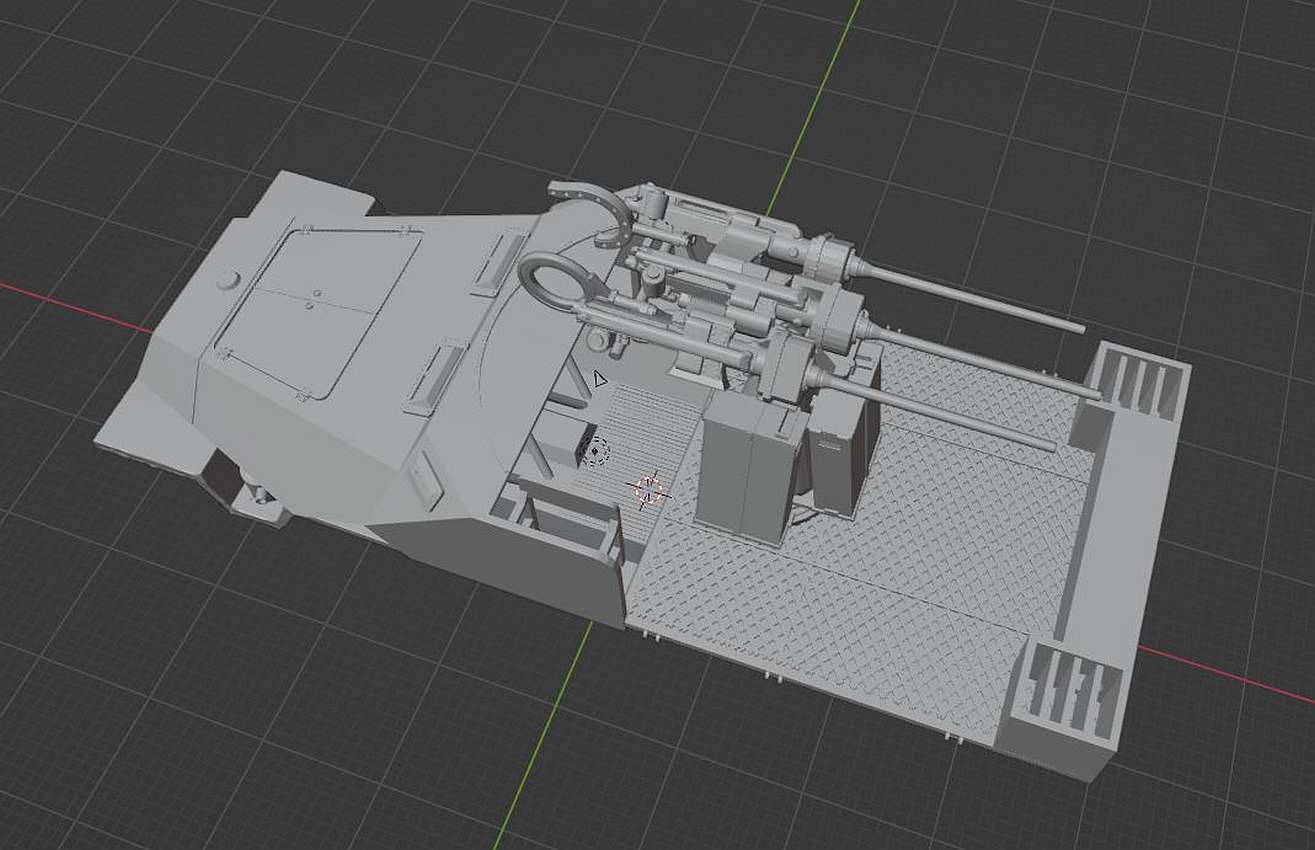Image resolution: width=1315 pixels, height=850 pixels.
Task: Select the vision slot on cab side
Action: 429,478
